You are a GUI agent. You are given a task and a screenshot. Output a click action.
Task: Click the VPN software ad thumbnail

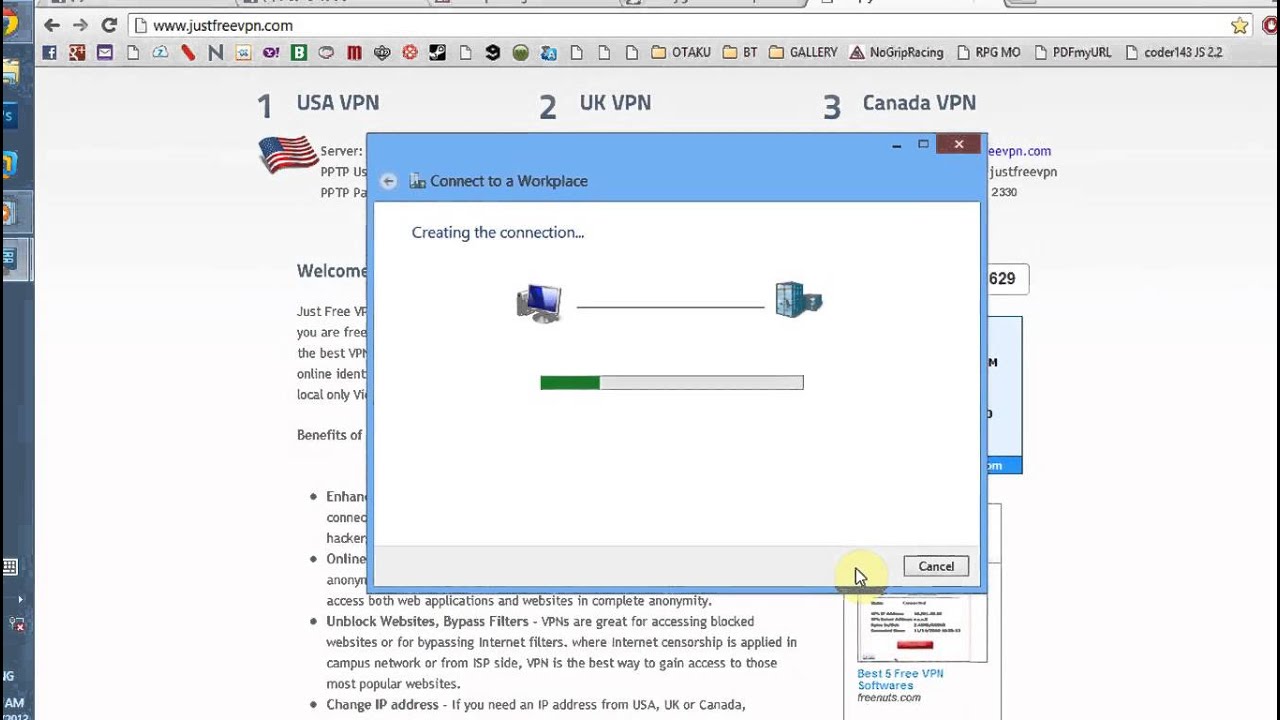[x=922, y=627]
